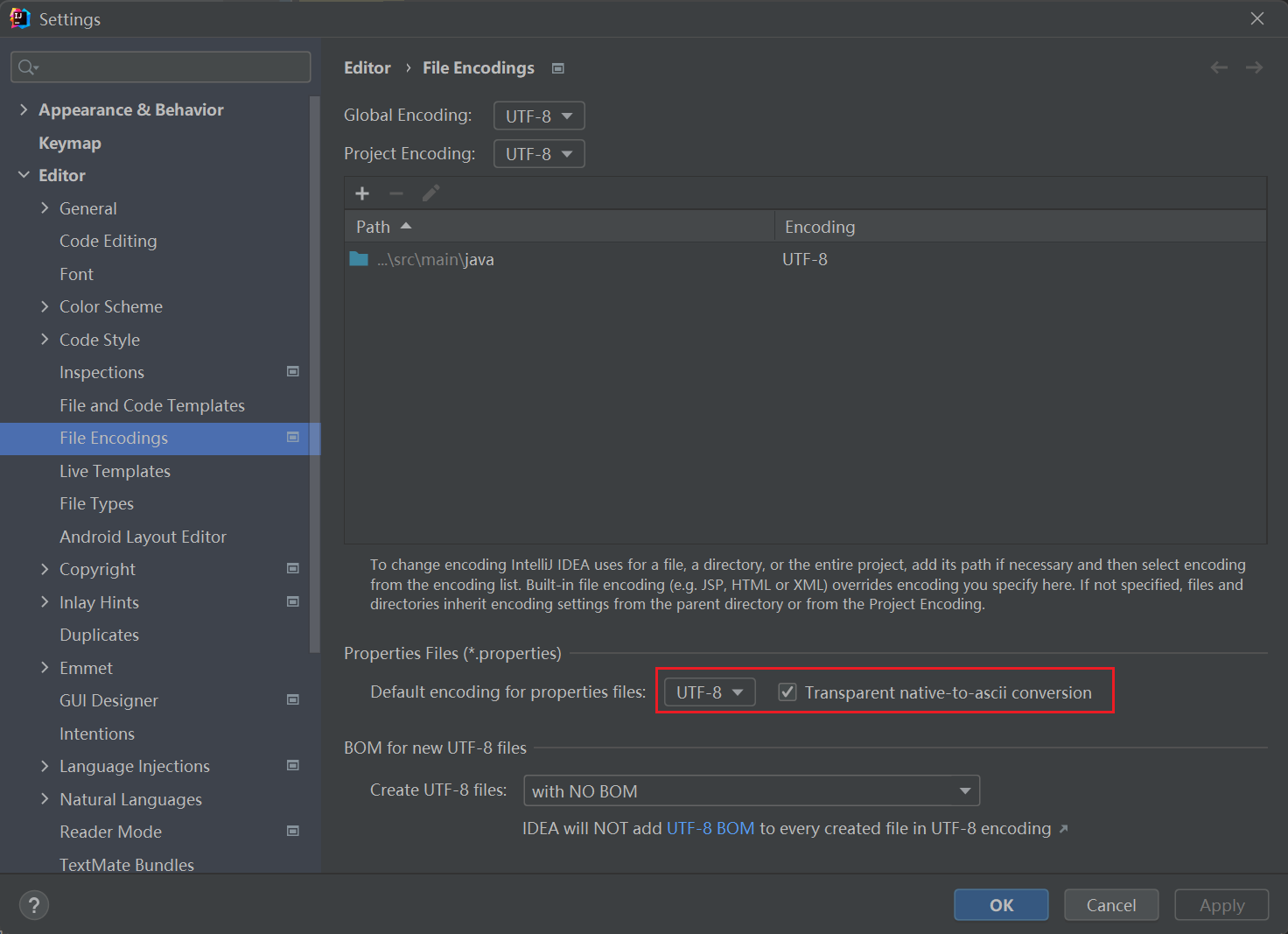
Task: Click the search magnifier icon
Action: pyautogui.click(x=27, y=67)
